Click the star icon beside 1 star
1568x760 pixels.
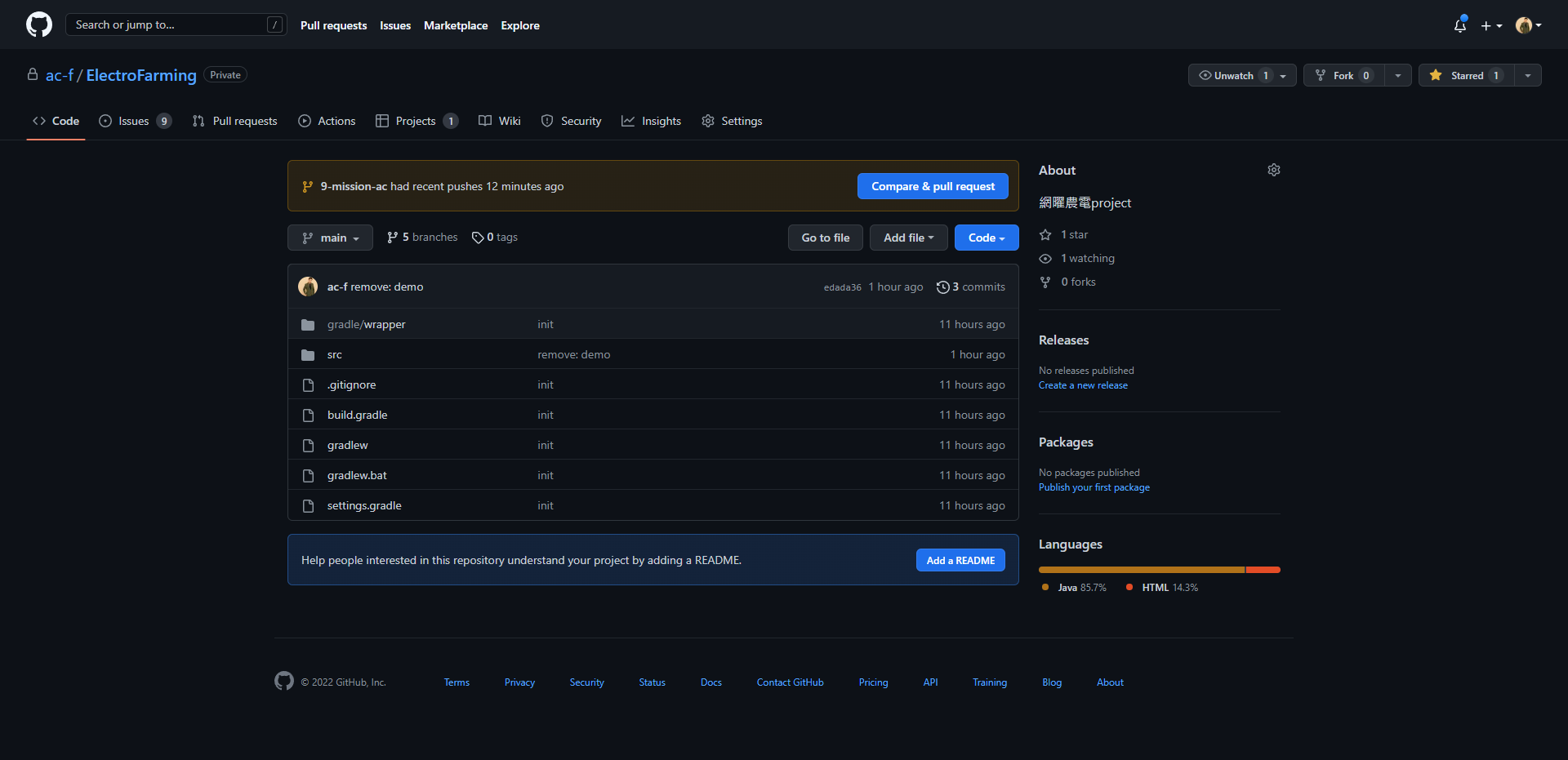coord(1045,235)
